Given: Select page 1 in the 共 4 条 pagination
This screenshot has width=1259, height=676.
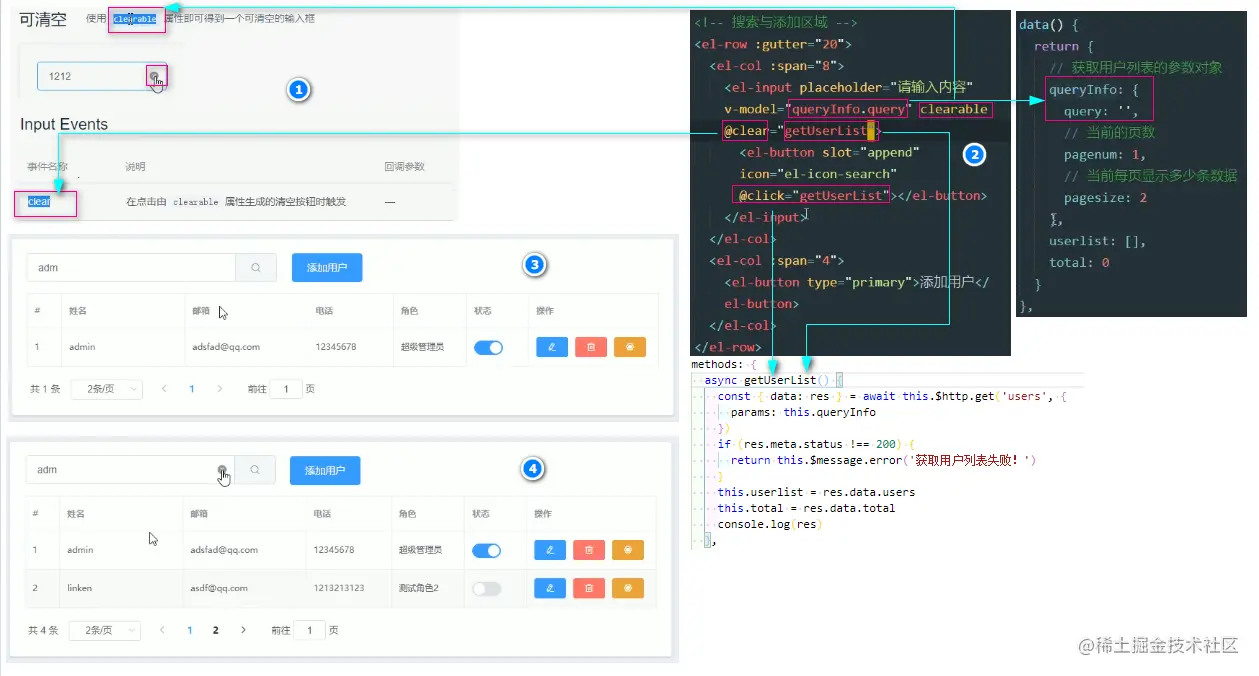Looking at the screenshot, I should point(190,630).
